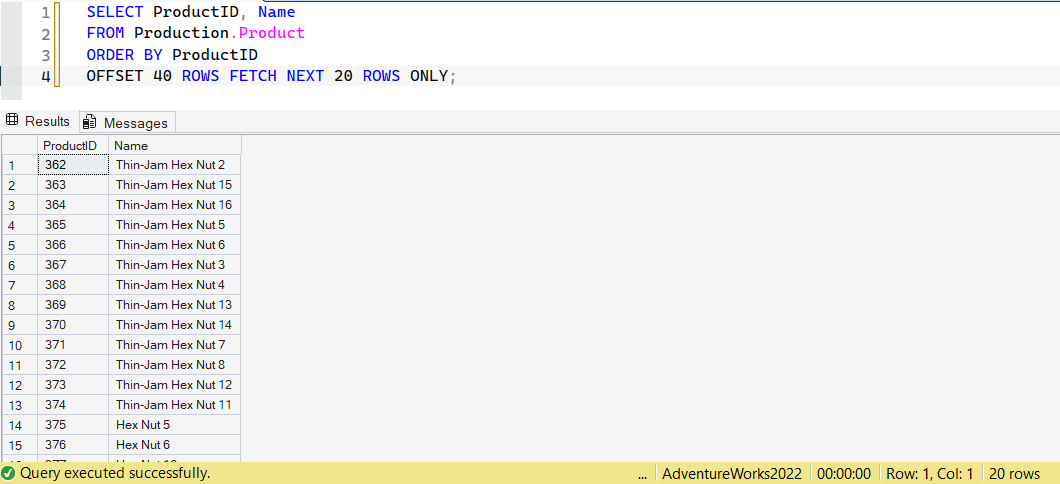Select ProductID cell 371
The image size is (1060, 484).
tap(73, 345)
